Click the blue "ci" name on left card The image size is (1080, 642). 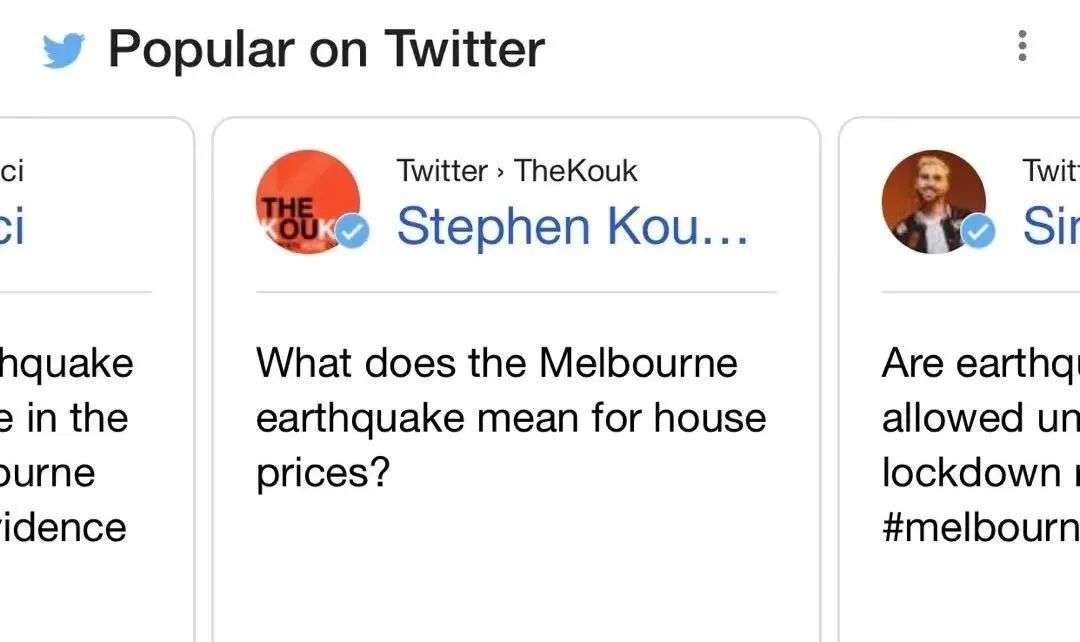pyautogui.click(x=12, y=227)
